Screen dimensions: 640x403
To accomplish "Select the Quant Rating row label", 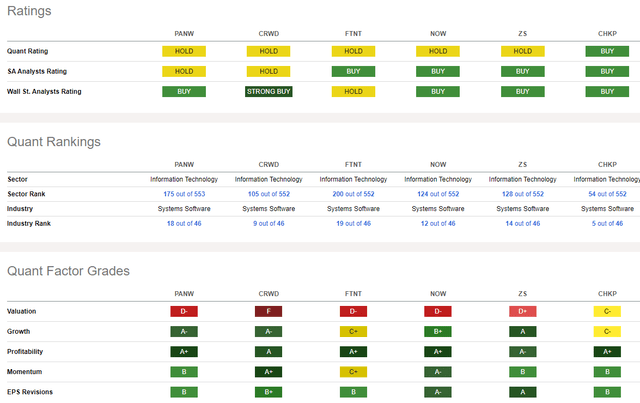I will tap(27, 51).
